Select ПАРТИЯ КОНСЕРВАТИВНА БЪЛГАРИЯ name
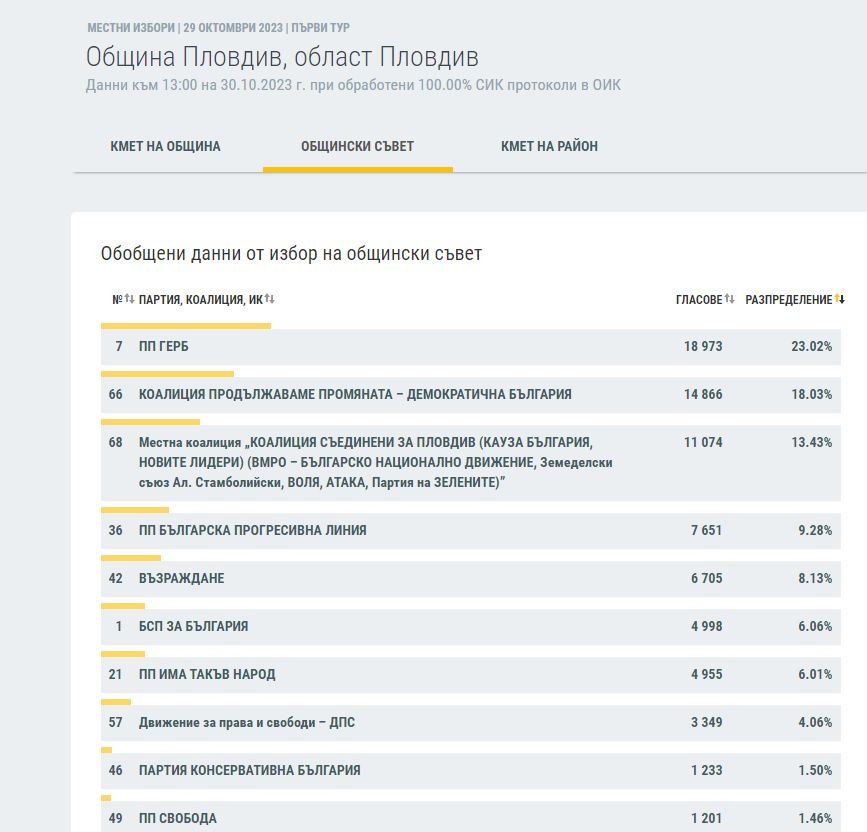The image size is (867, 832). pyautogui.click(x=249, y=771)
